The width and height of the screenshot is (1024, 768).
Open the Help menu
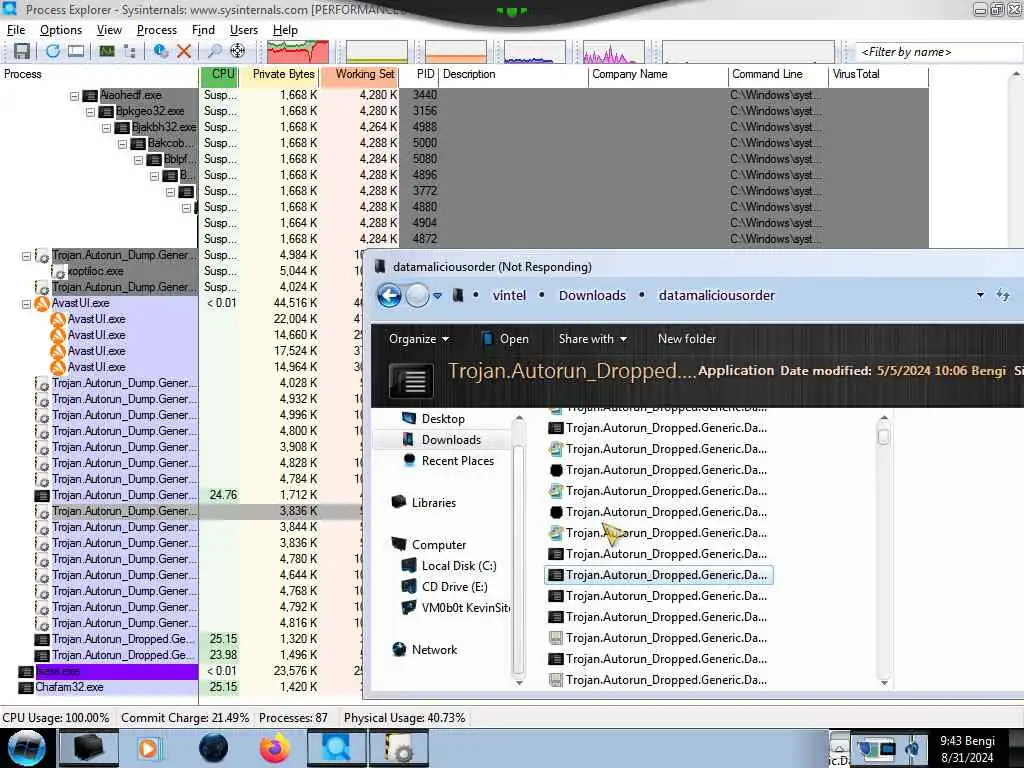coord(285,30)
